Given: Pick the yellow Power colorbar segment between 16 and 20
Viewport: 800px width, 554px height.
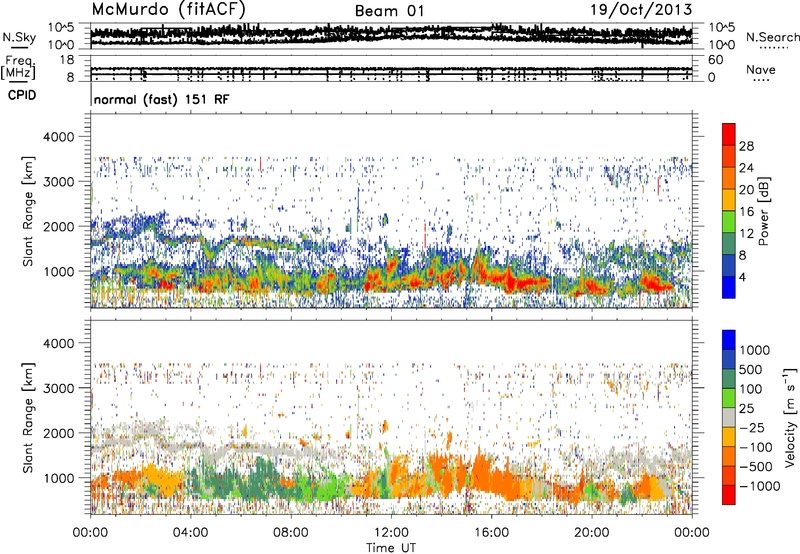Looking at the screenshot, I should [x=729, y=200].
